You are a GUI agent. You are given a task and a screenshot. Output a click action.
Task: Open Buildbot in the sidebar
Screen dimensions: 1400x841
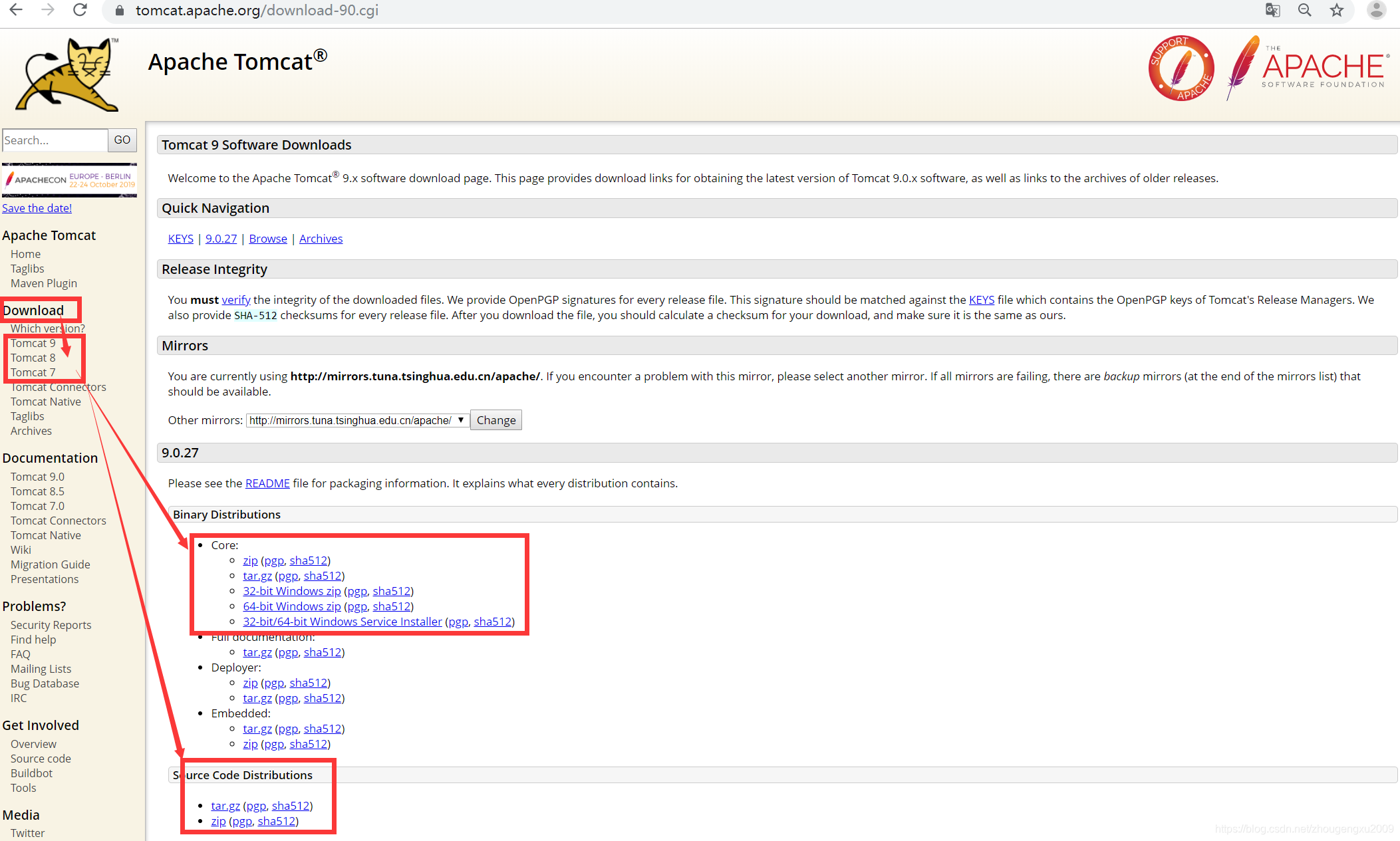pyautogui.click(x=32, y=773)
